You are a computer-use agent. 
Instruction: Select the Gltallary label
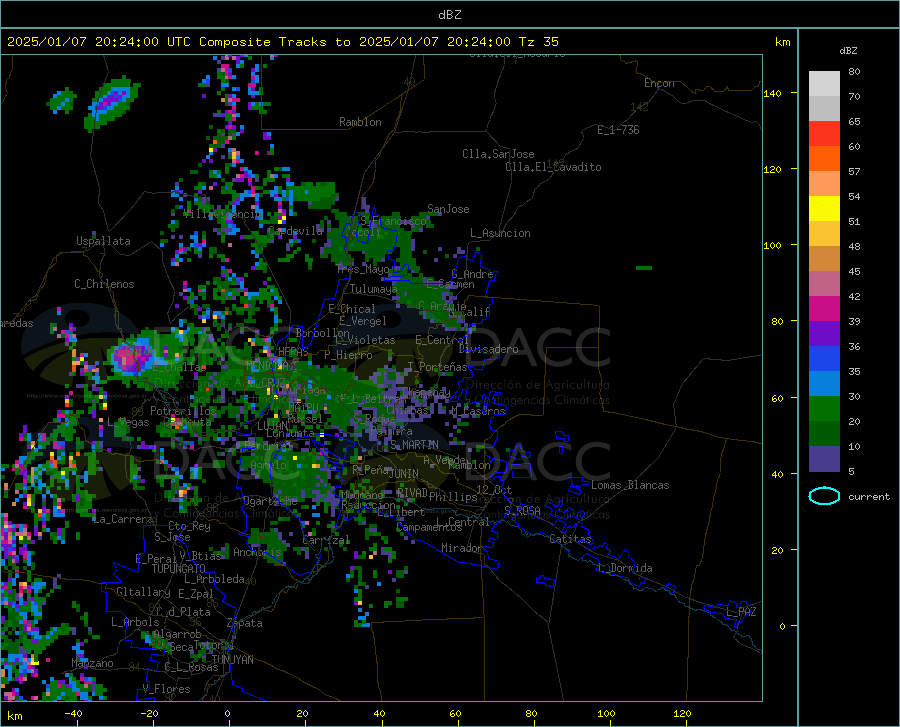coord(143,592)
